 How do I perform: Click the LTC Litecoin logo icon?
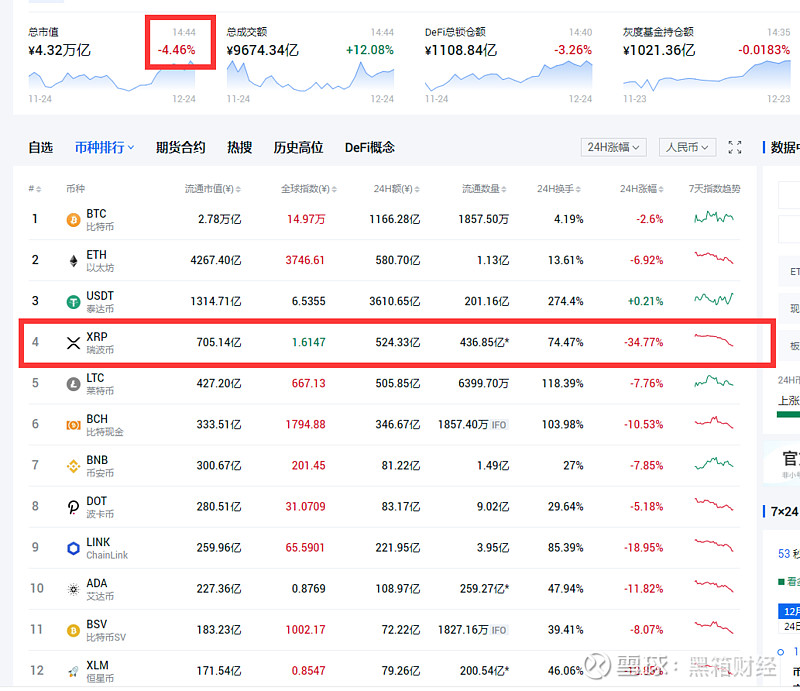coord(73,384)
